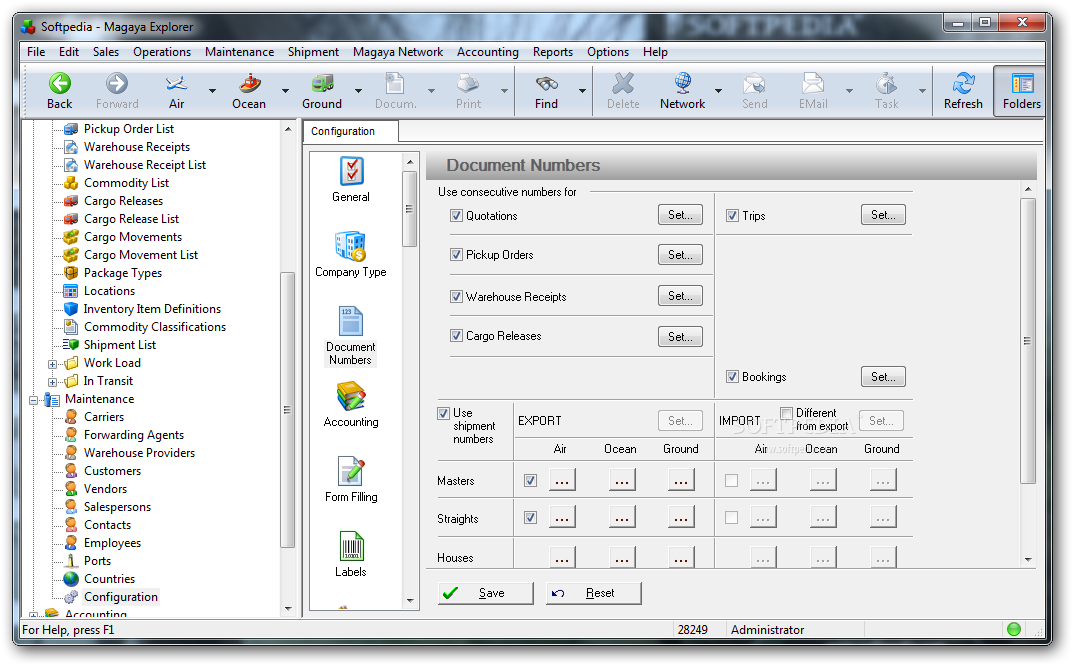The height and width of the screenshot is (666, 1073).
Task: Toggle the Straights export checkbox
Action: click(530, 517)
